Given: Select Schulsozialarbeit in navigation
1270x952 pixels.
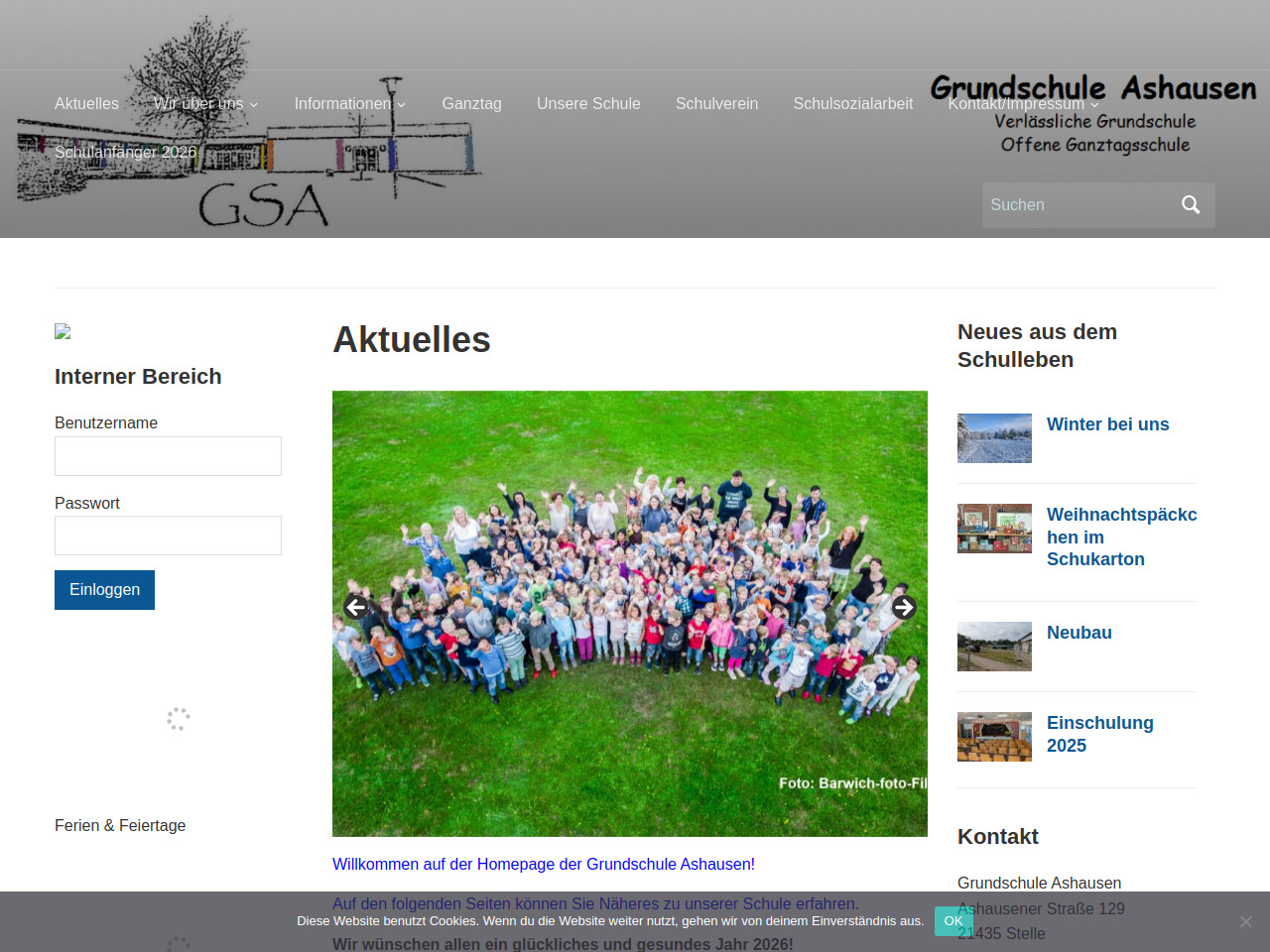Looking at the screenshot, I should [852, 104].
